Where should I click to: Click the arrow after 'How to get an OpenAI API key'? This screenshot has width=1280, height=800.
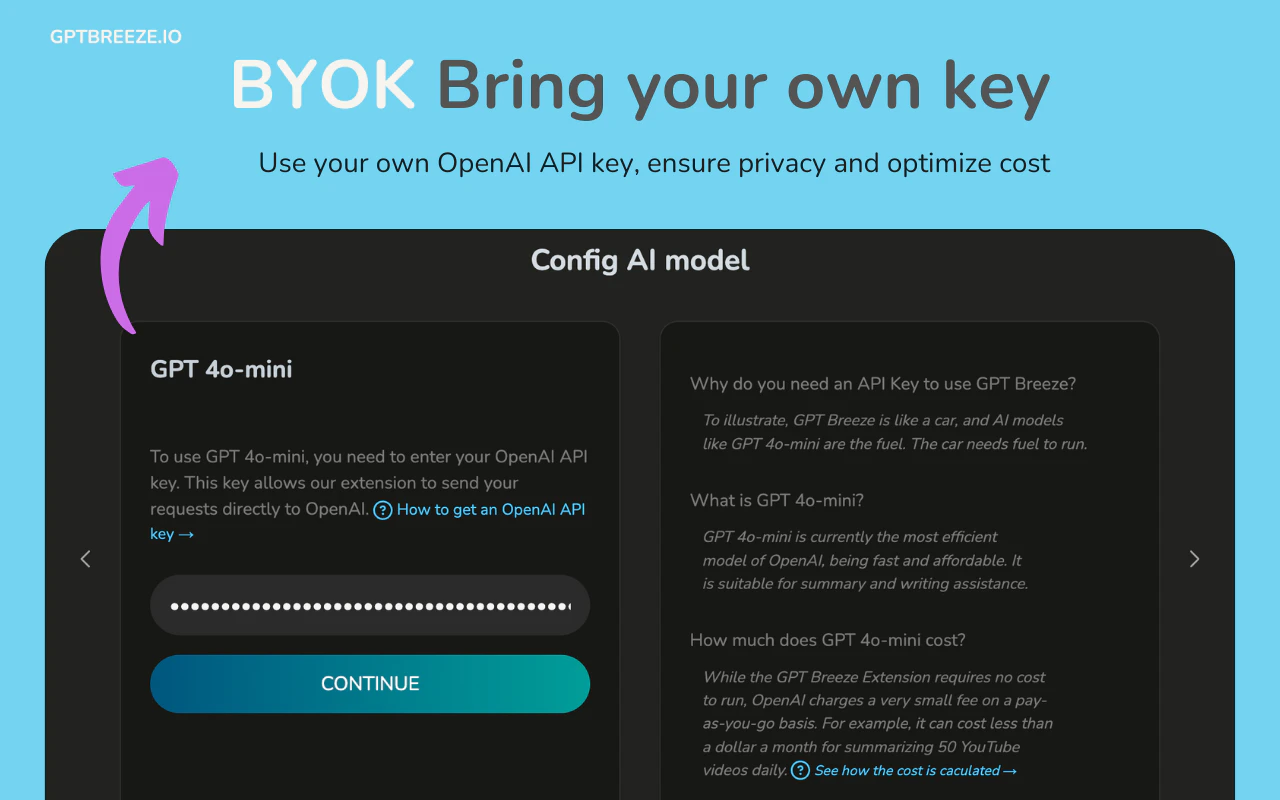[185, 534]
